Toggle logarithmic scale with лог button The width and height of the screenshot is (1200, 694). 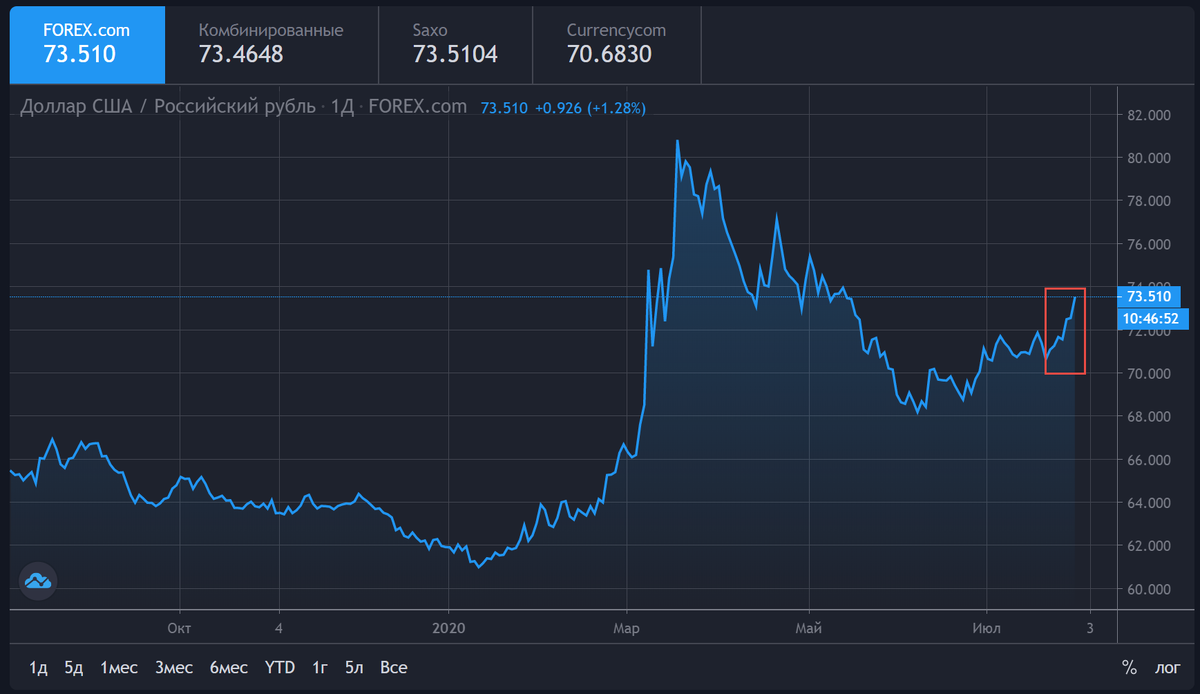point(1167,667)
